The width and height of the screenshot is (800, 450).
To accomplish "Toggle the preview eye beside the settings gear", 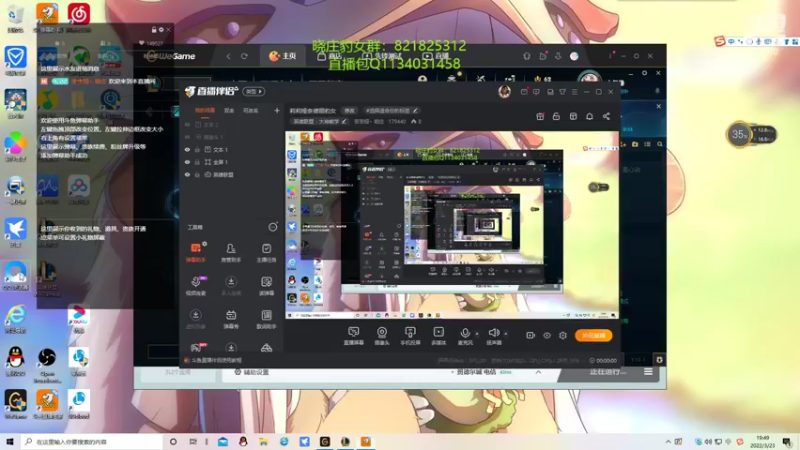I will coord(547,335).
